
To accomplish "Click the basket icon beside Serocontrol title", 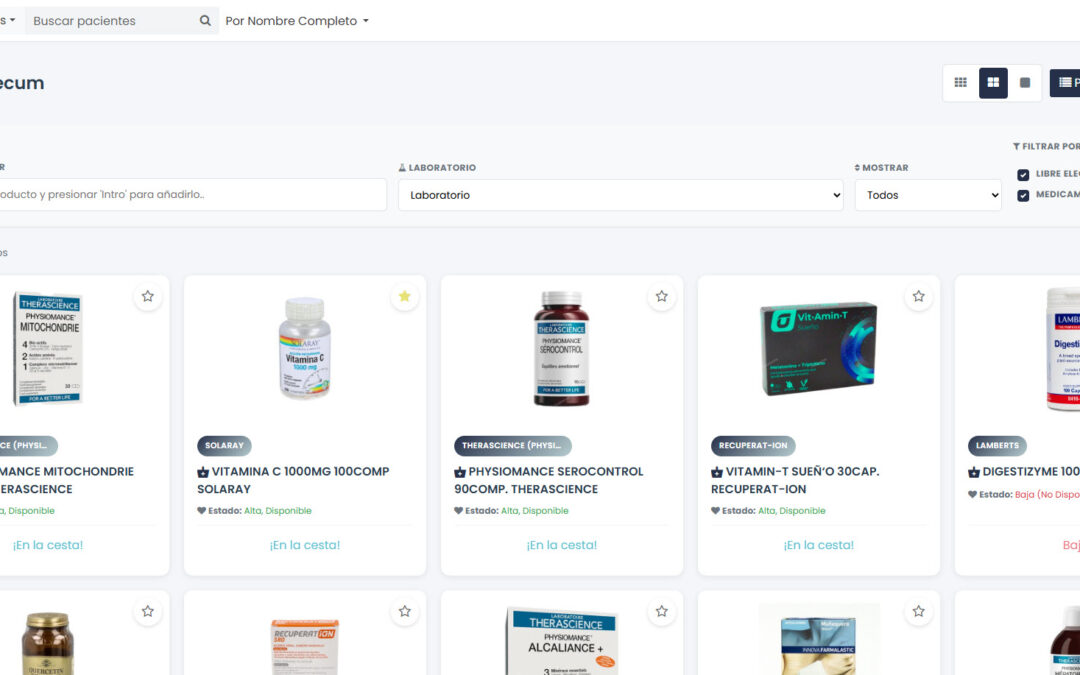I will click(x=460, y=472).
